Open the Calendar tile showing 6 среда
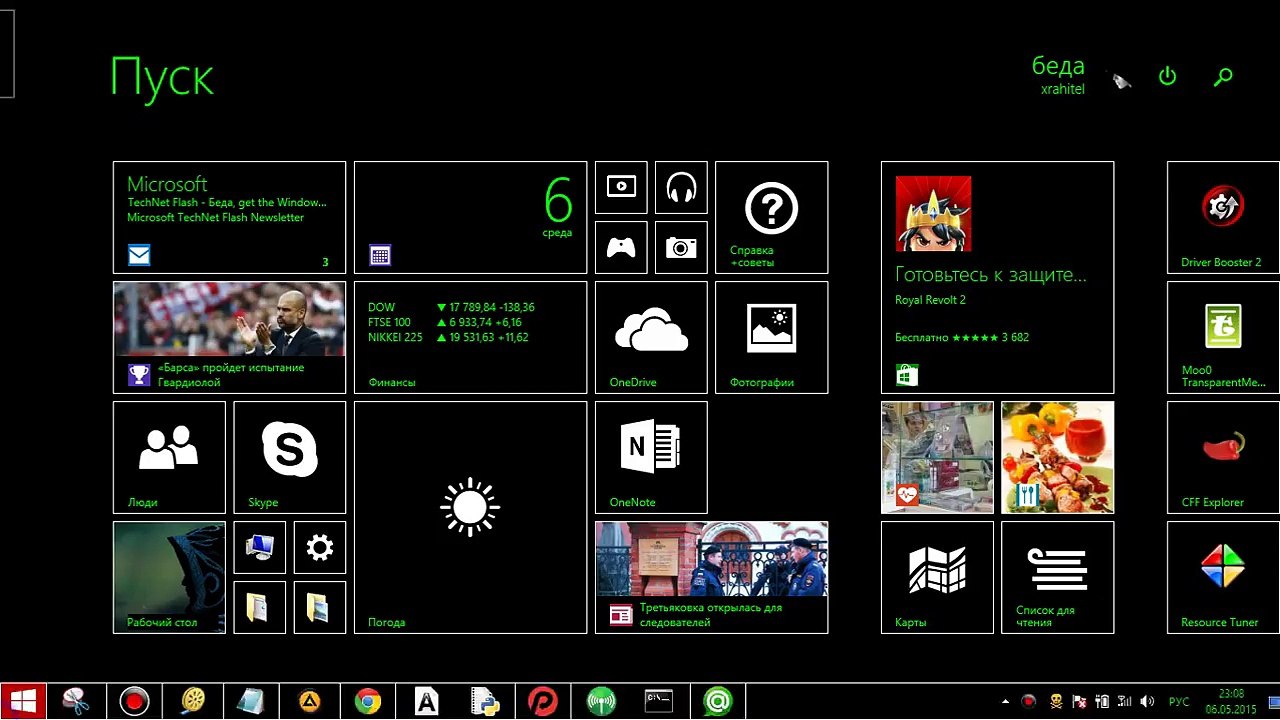 pos(470,217)
